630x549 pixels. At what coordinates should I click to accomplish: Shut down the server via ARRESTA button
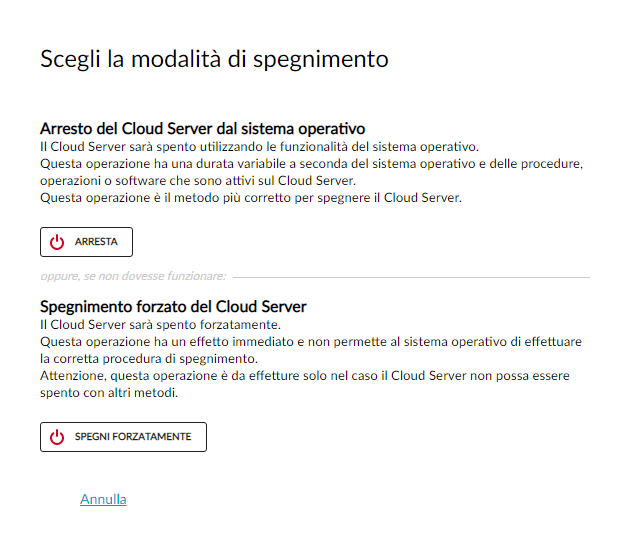(86, 242)
